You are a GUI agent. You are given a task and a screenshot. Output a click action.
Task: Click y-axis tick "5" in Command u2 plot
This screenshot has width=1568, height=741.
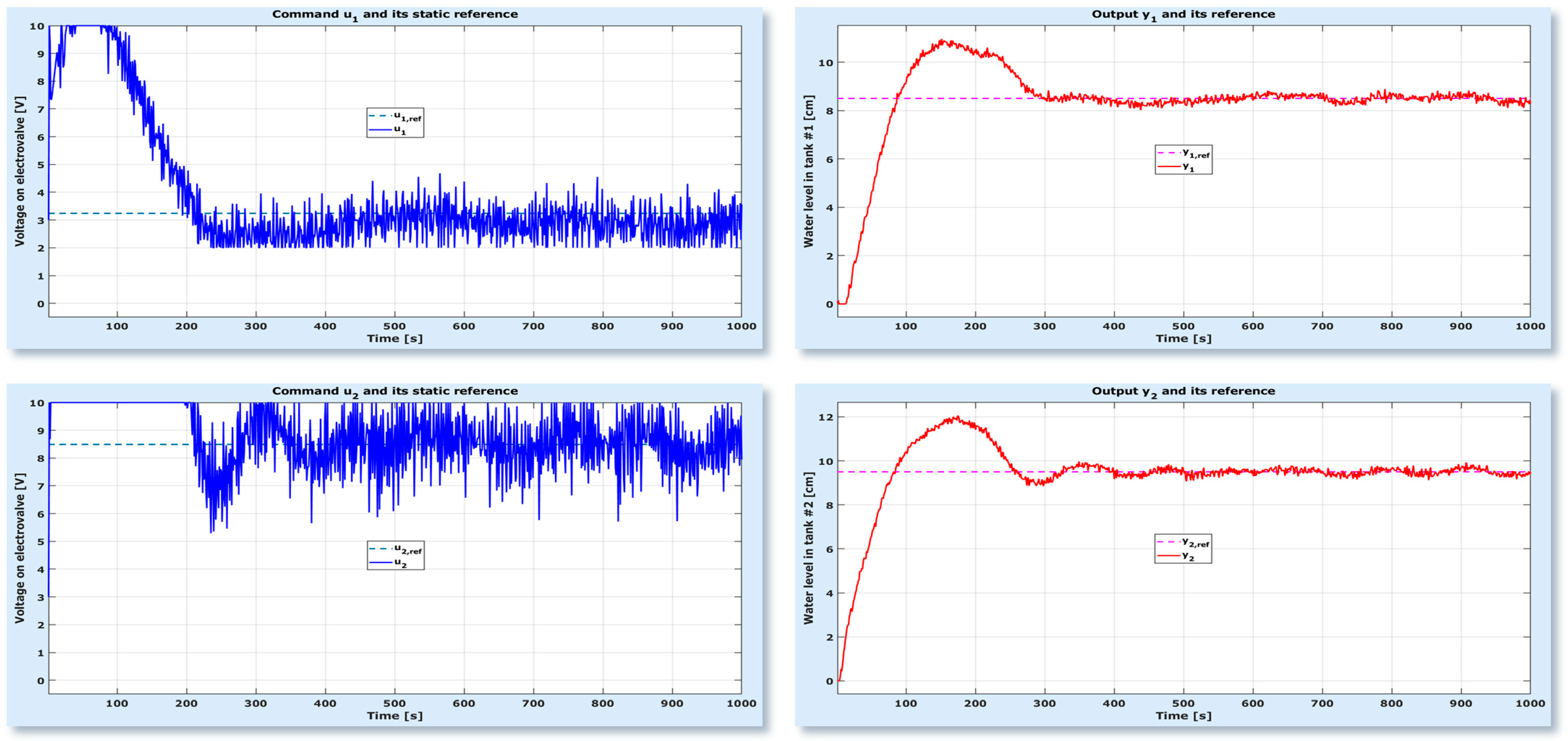(x=41, y=542)
